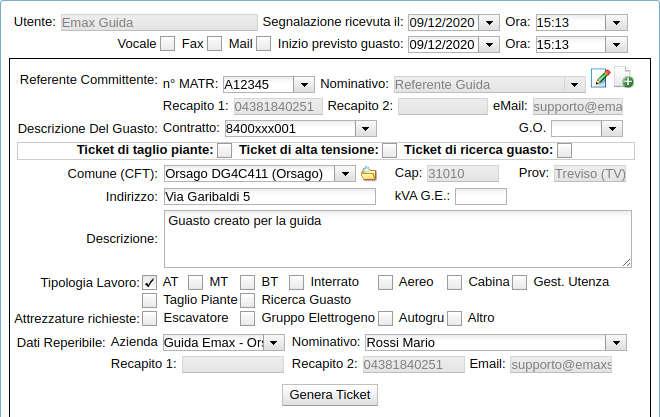Uncheck the AT tipologia lavoro checkbox

(x=150, y=282)
